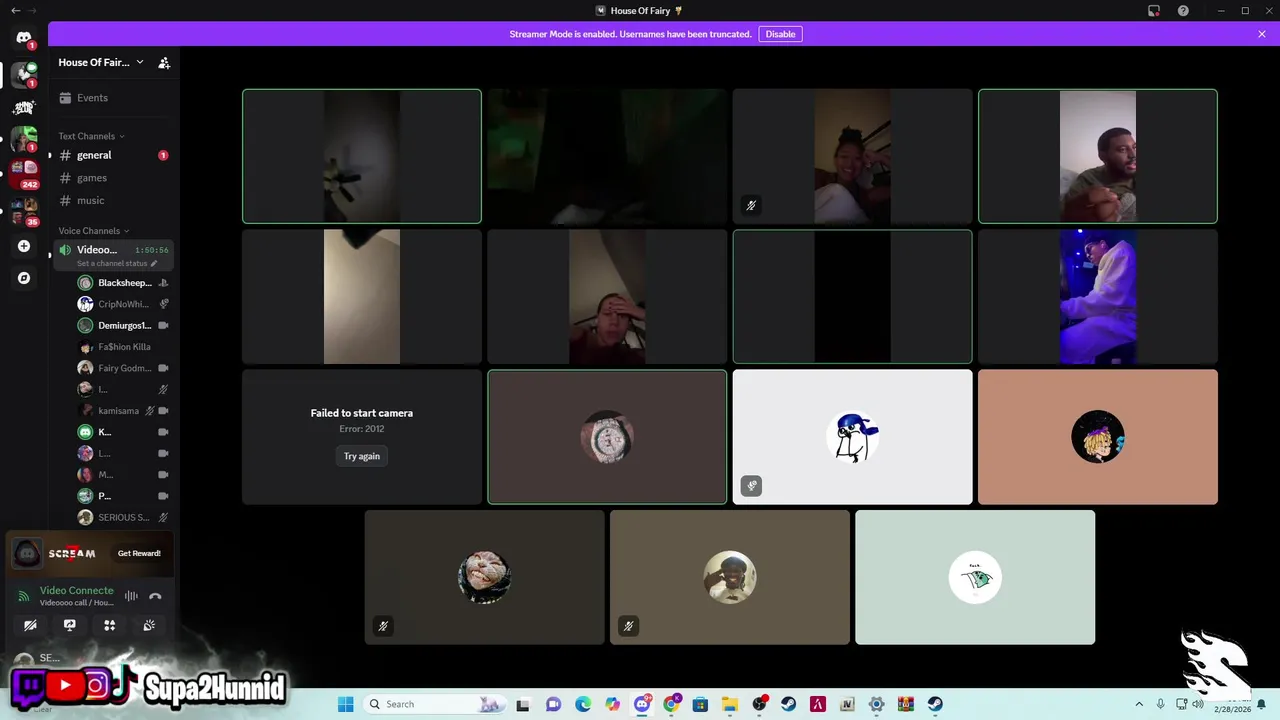Screen dimensions: 1280x720
Task: Select video tile of bearded man
Action: coord(1098,156)
